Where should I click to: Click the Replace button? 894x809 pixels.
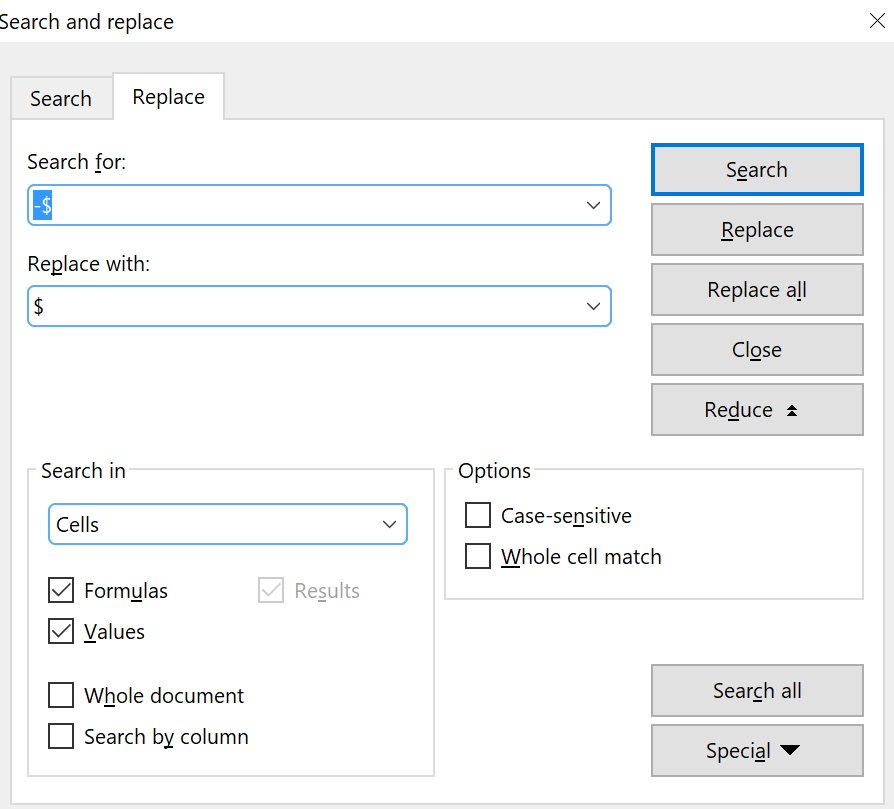point(757,230)
